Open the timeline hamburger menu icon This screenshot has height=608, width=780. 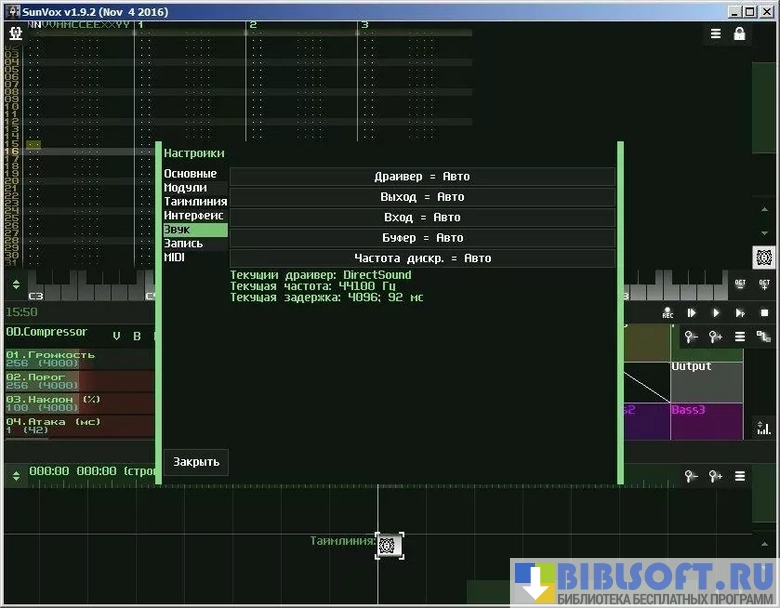pos(740,476)
